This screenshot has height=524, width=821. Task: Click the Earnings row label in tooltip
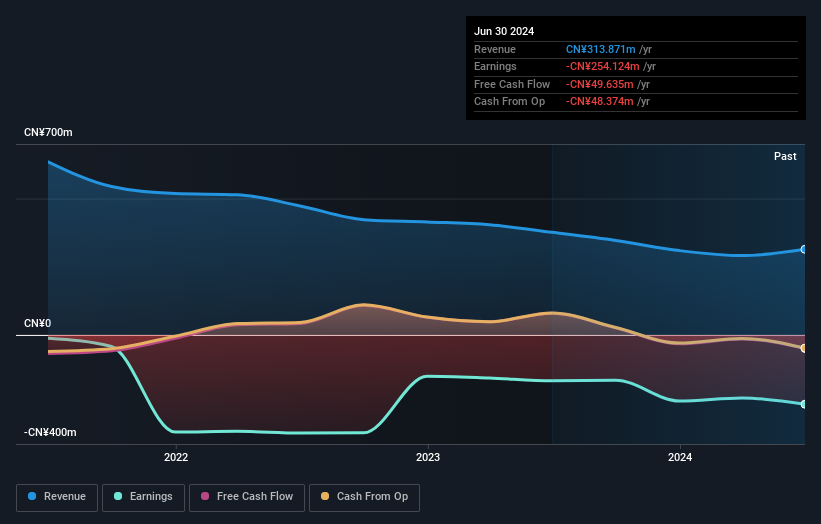(495, 66)
